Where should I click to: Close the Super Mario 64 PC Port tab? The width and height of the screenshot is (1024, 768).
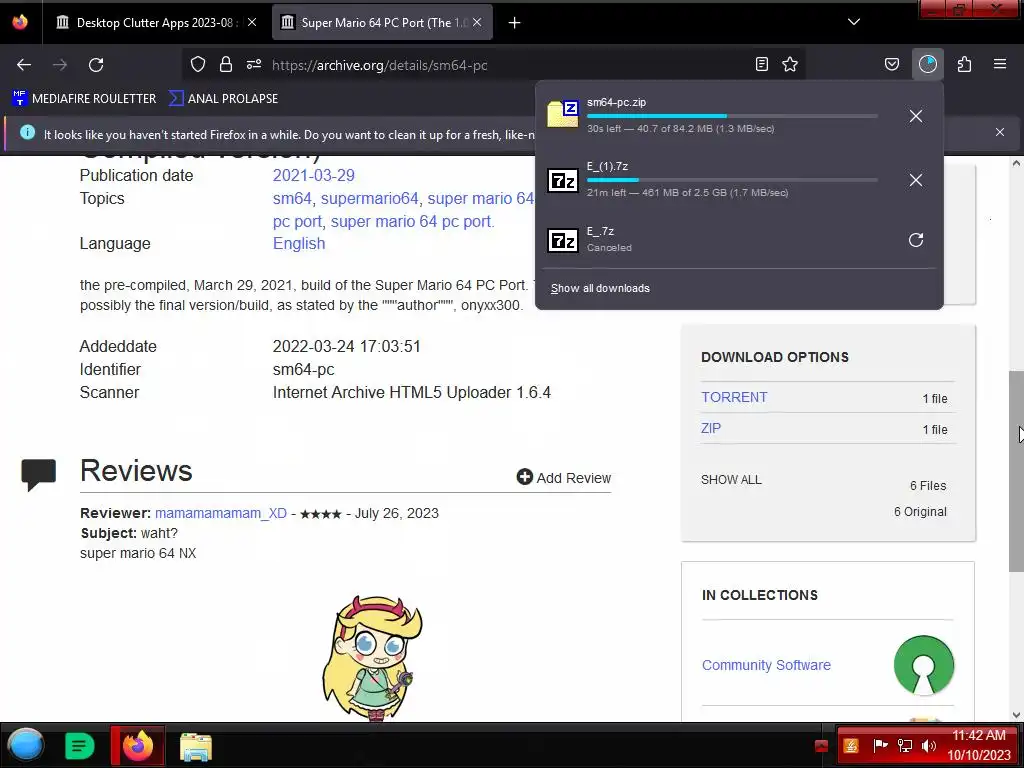click(x=477, y=22)
